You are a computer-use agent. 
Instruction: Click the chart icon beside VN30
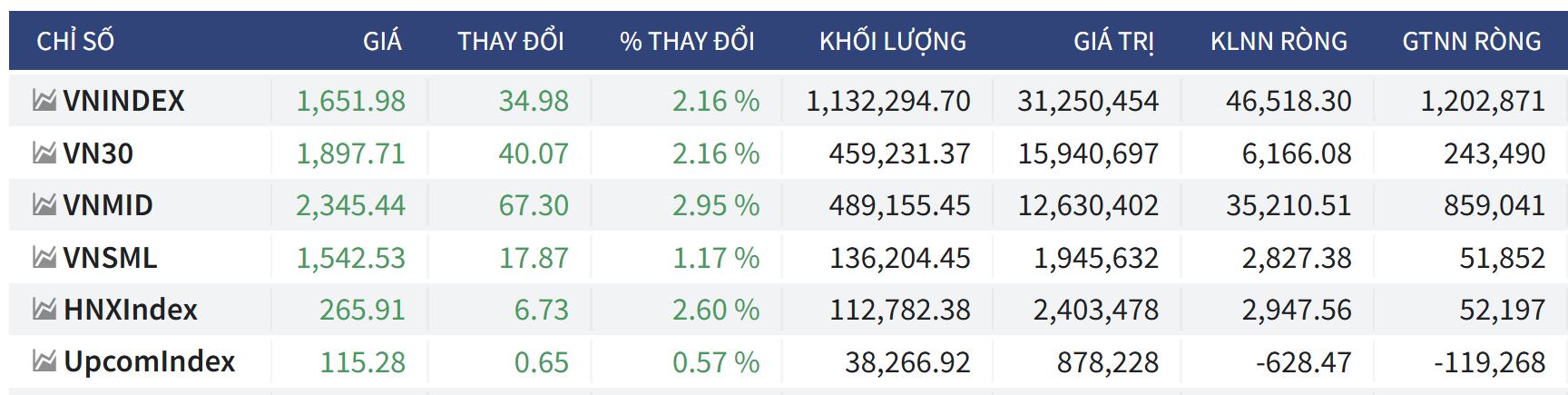[44, 153]
